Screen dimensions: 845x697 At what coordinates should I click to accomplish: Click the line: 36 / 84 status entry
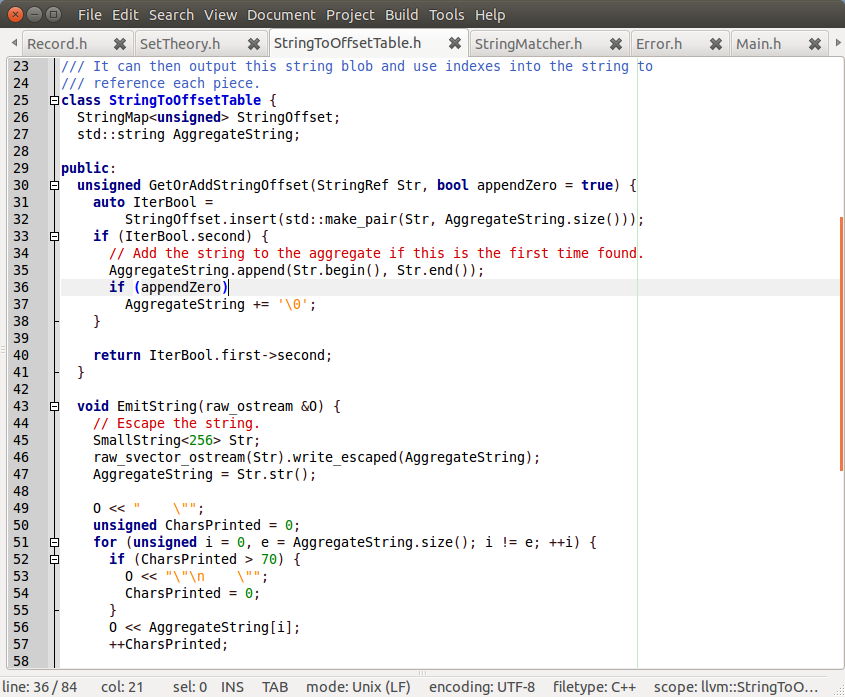pos(40,687)
